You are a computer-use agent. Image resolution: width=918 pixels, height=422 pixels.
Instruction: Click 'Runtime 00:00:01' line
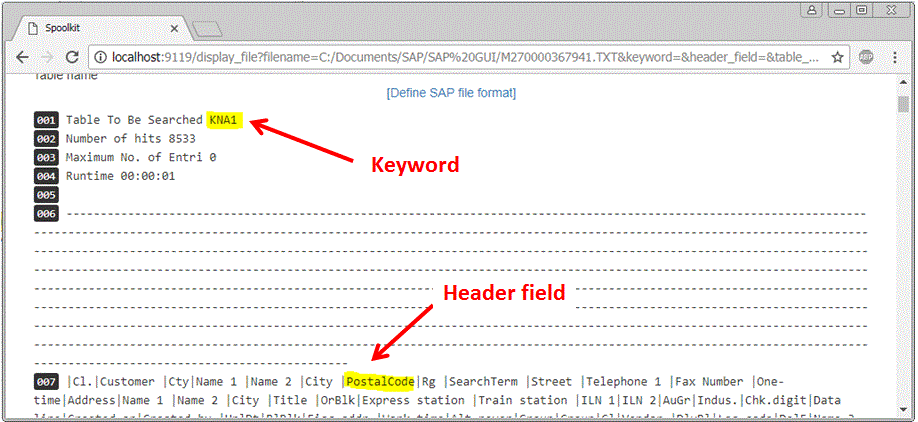point(120,176)
